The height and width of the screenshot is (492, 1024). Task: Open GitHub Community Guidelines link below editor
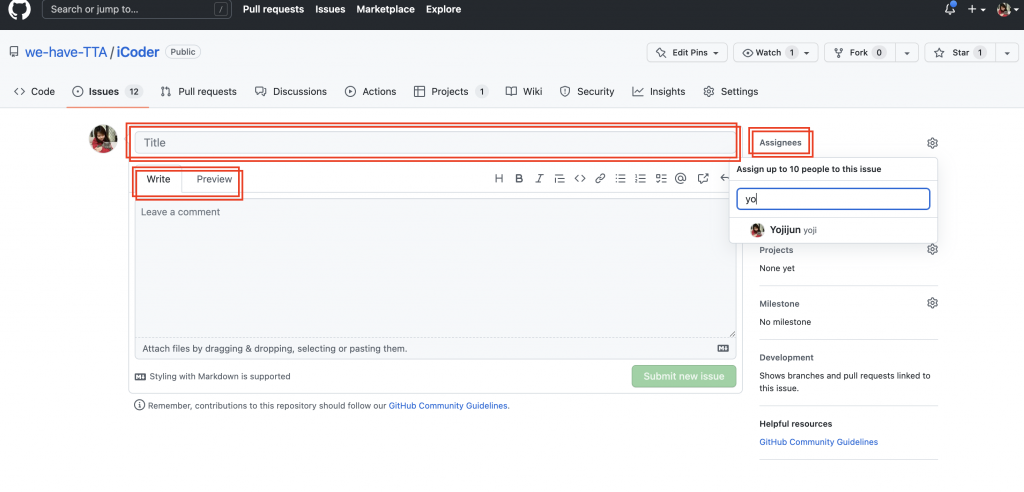point(449,405)
